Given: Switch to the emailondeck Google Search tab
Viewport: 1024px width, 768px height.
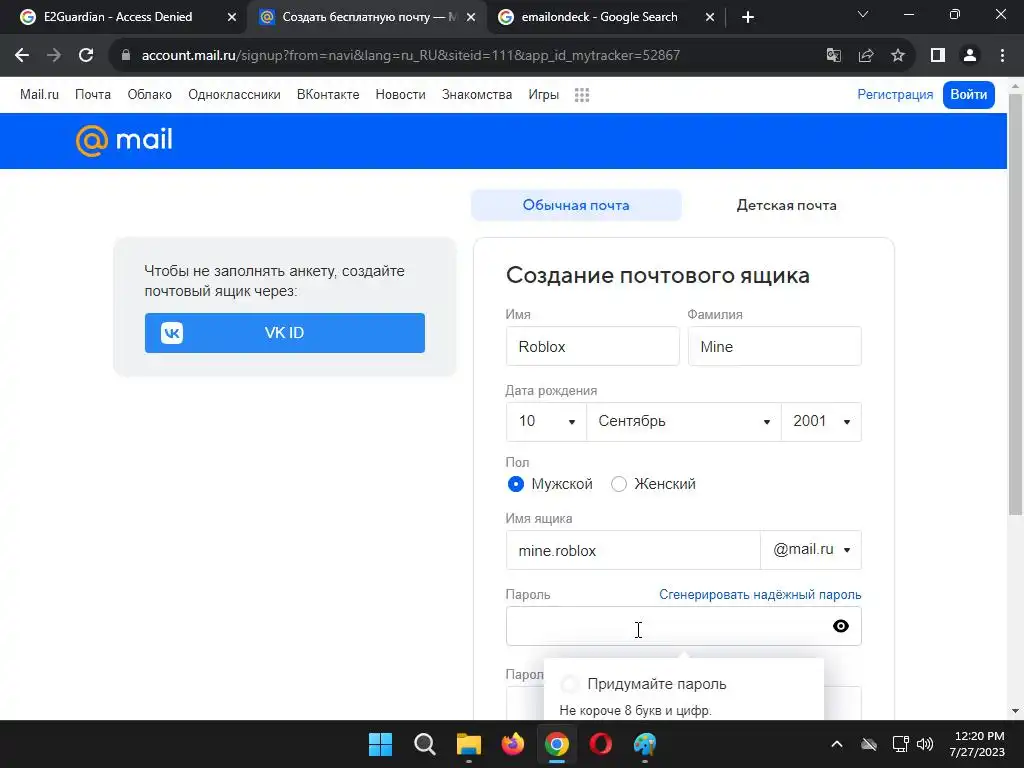Looking at the screenshot, I should coord(599,17).
